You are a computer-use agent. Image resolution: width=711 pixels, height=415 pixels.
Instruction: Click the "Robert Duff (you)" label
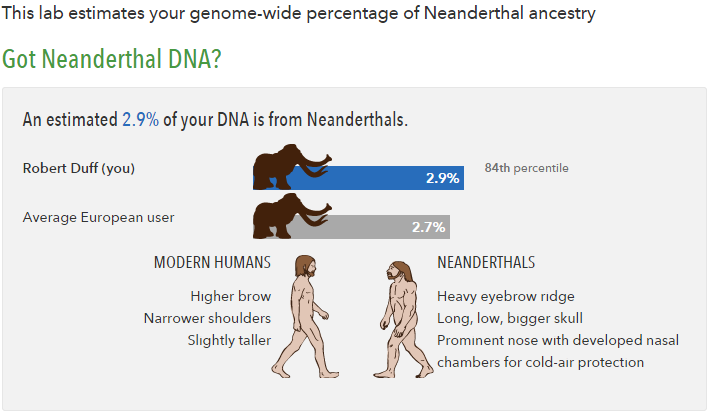[x=79, y=168]
